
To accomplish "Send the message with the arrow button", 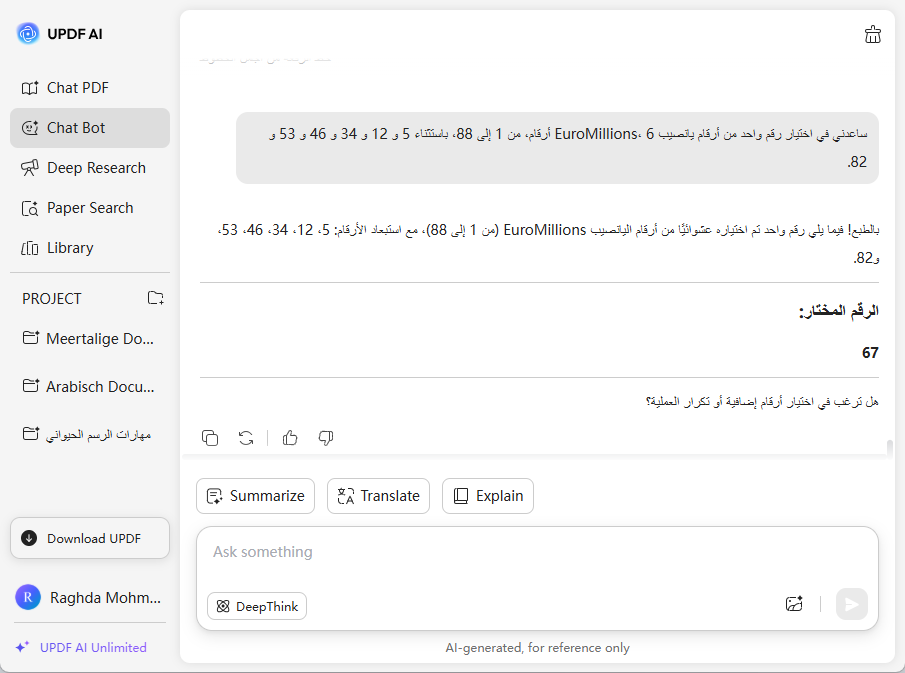I will 851,604.
